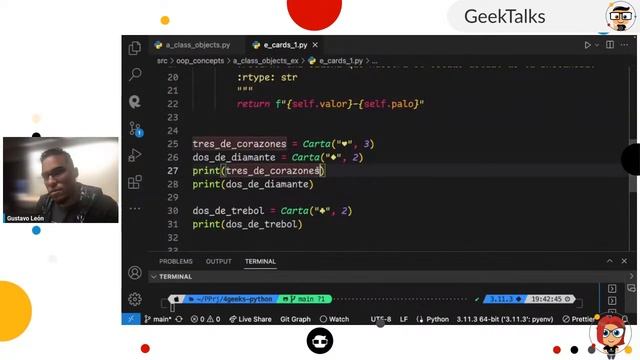Click line 27 print(tres_de_corazones) code
Image resolution: width=640 pixels, height=360 pixels.
tap(259, 171)
